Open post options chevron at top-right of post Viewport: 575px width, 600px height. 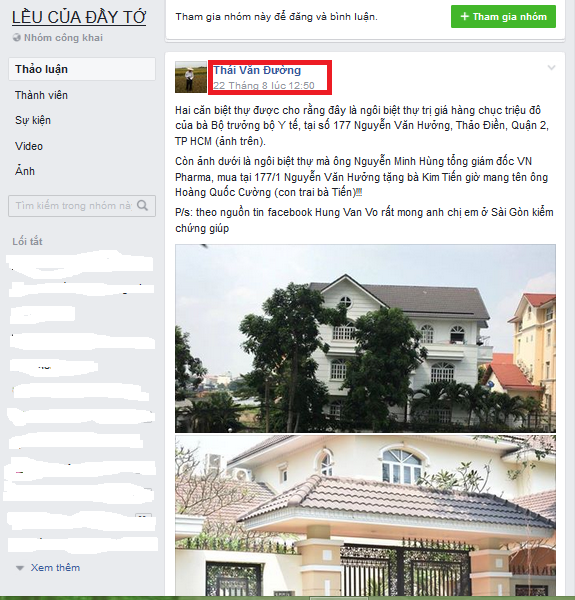551,68
